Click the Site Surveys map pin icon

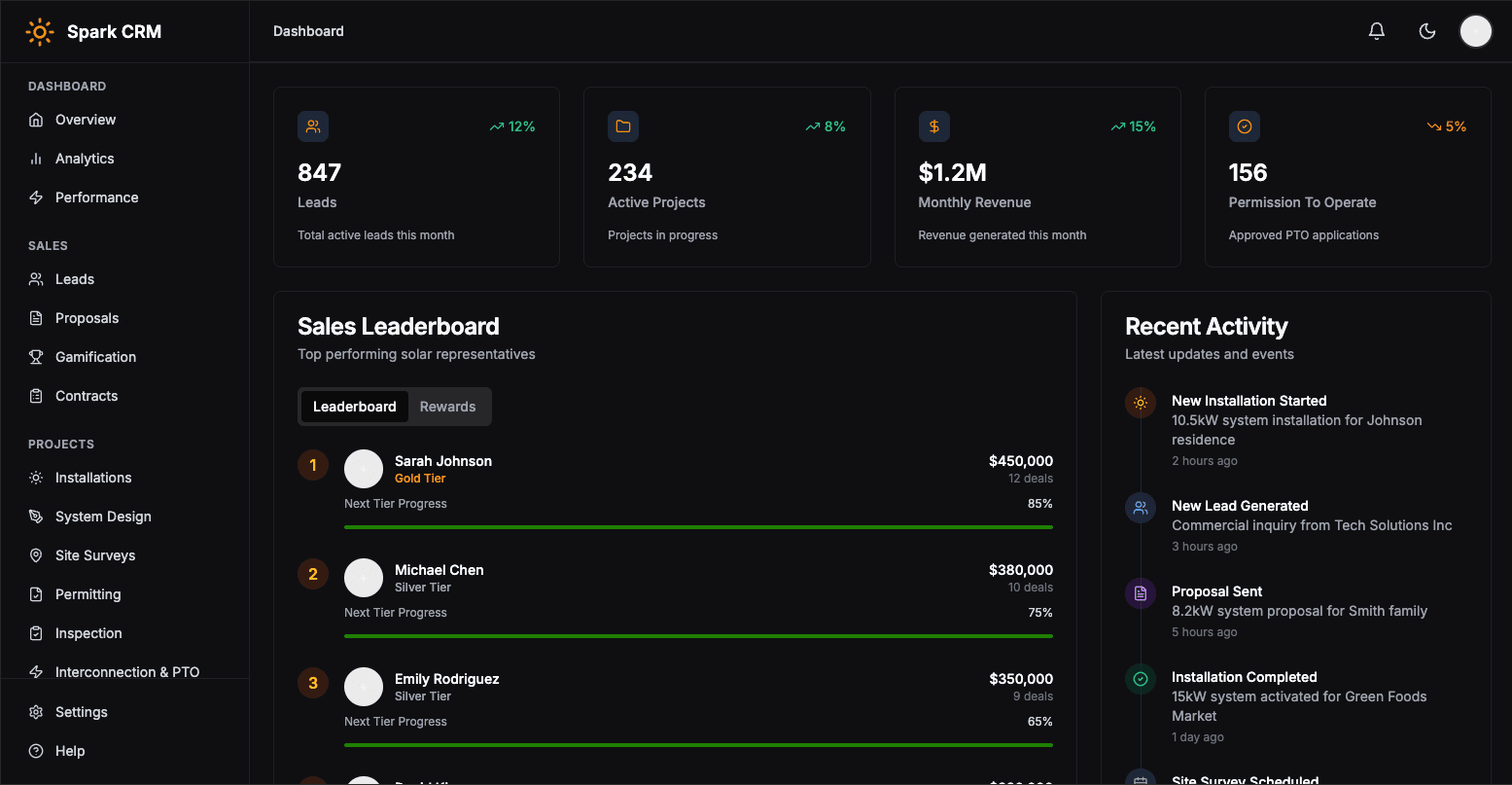pos(36,555)
